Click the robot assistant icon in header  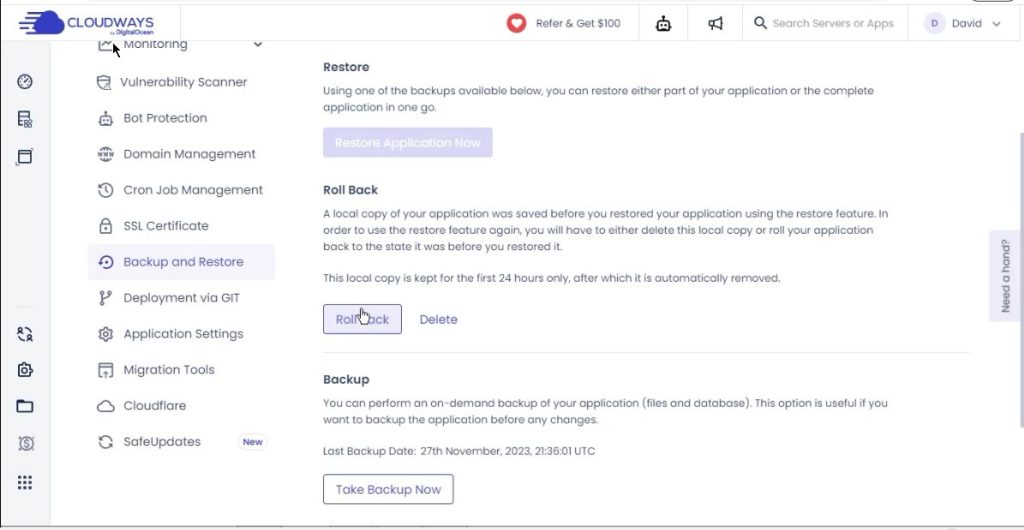tap(664, 23)
